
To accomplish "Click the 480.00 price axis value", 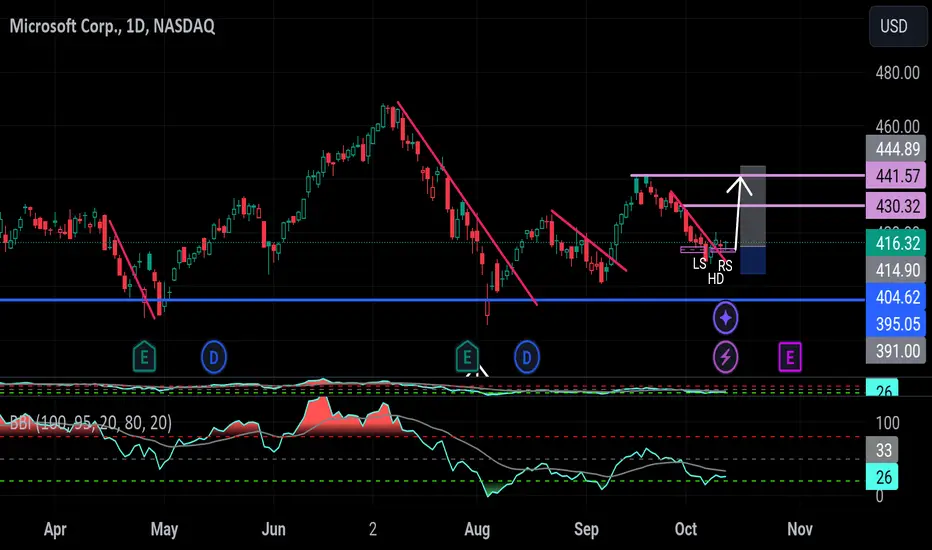I will click(898, 73).
